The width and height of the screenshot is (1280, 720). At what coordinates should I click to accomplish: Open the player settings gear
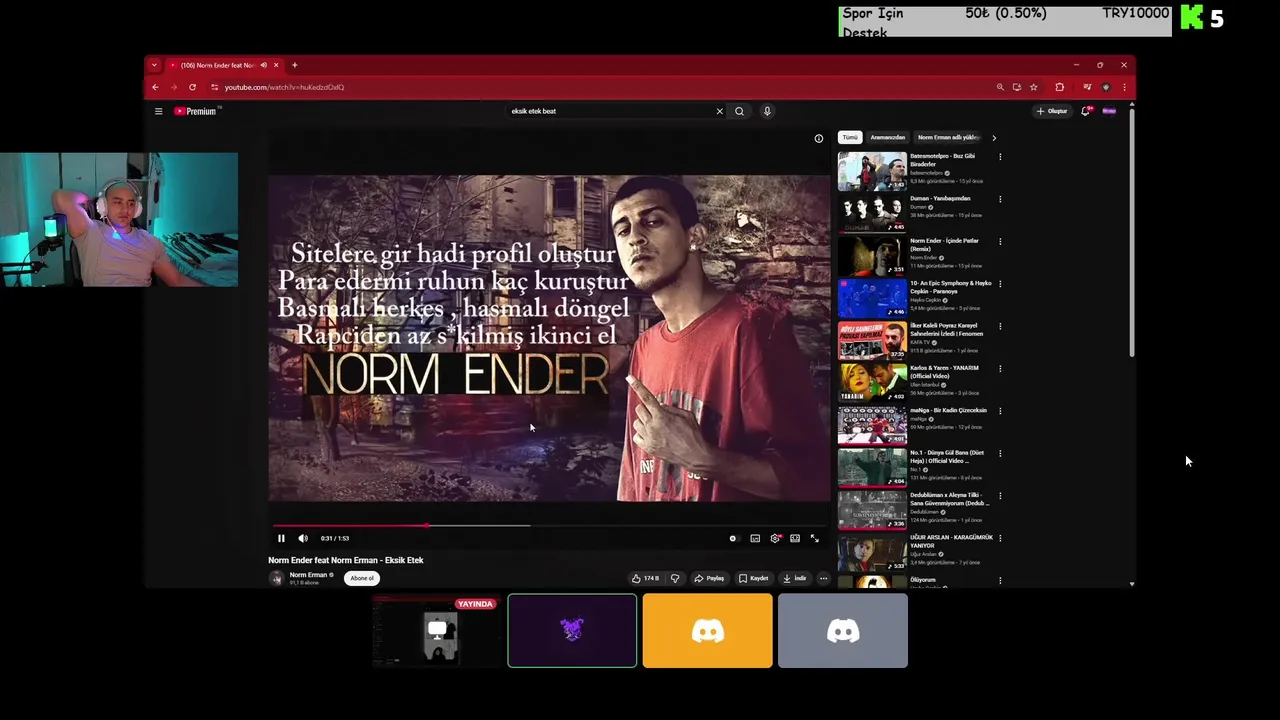[775, 538]
